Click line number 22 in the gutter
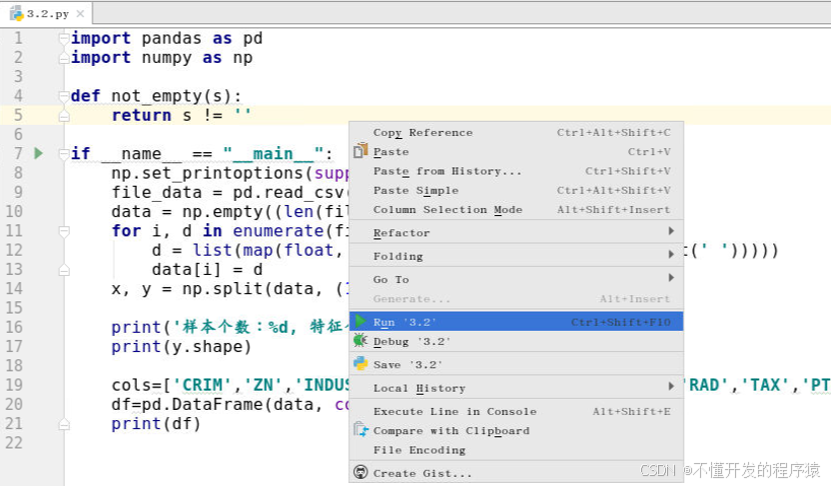 (14, 443)
